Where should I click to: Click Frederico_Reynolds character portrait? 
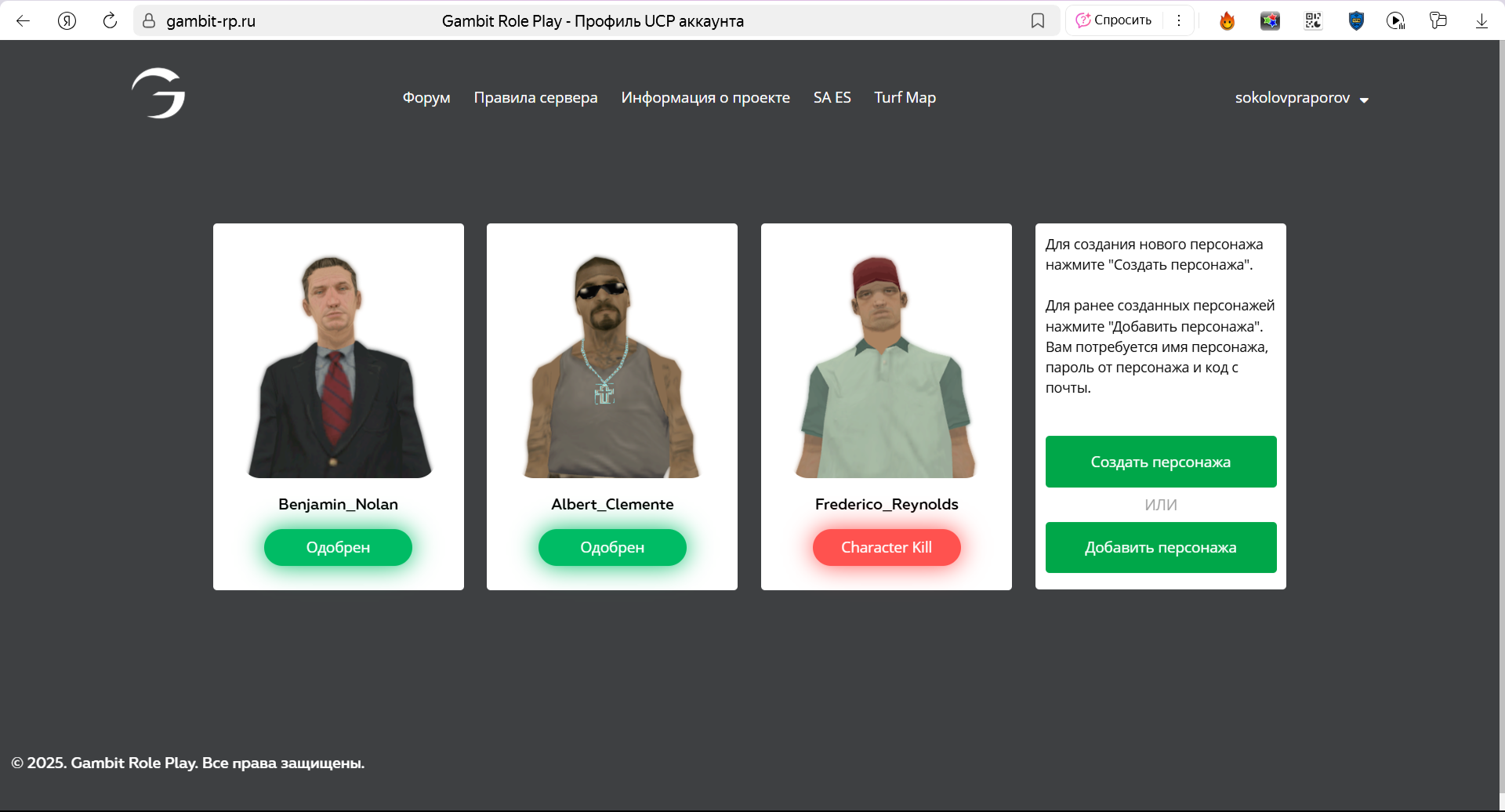(887, 367)
